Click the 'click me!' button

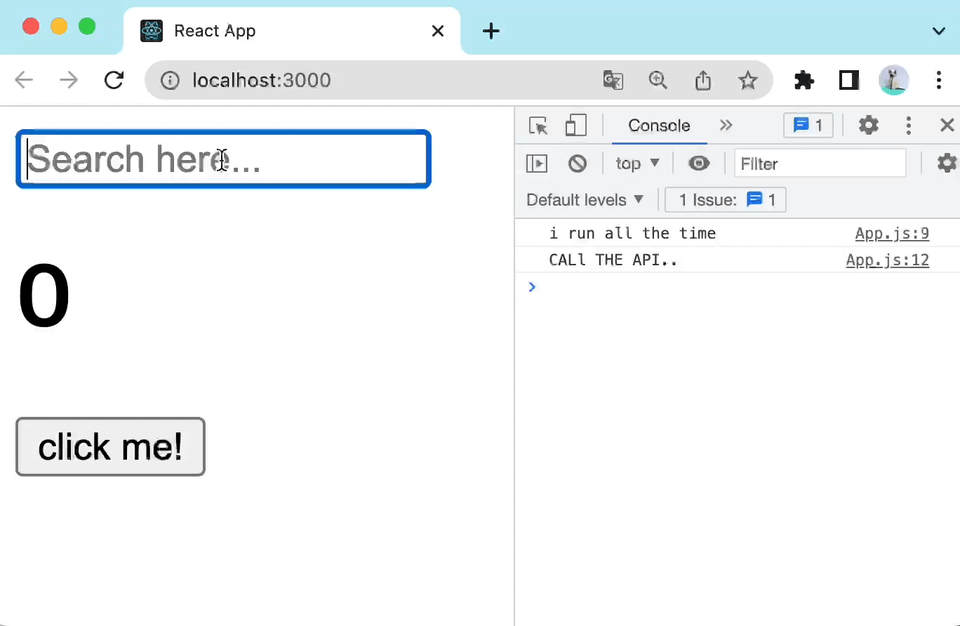tap(110, 447)
